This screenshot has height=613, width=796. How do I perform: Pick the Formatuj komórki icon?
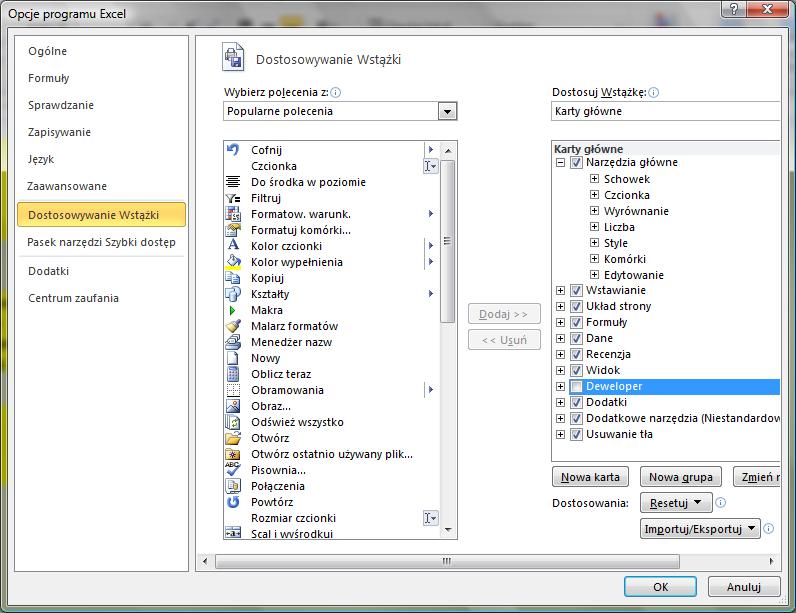pyautogui.click(x=233, y=230)
